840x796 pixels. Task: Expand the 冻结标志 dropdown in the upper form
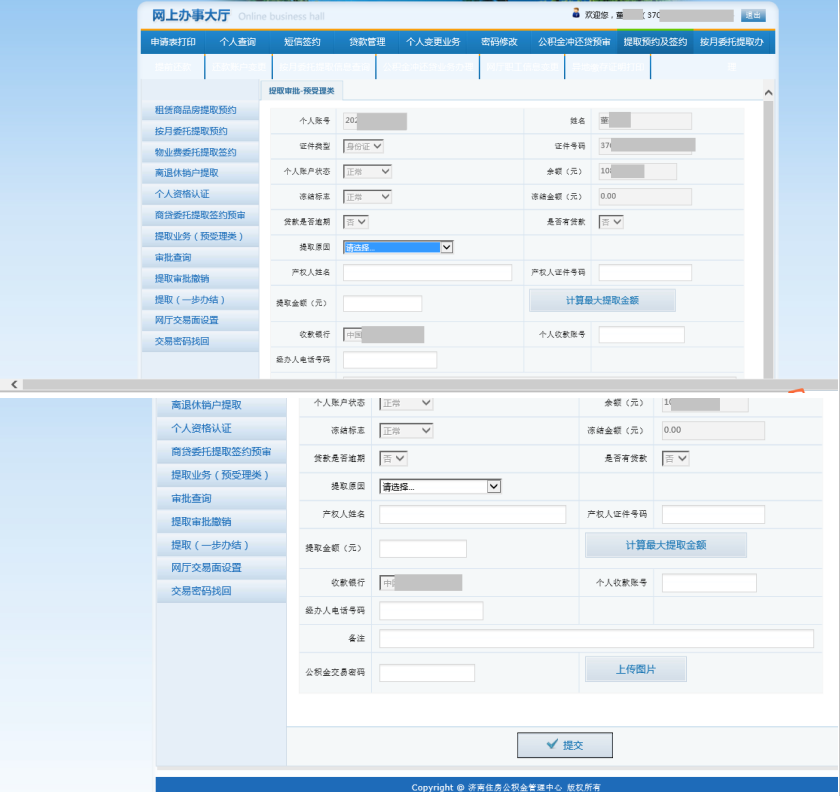[368, 197]
